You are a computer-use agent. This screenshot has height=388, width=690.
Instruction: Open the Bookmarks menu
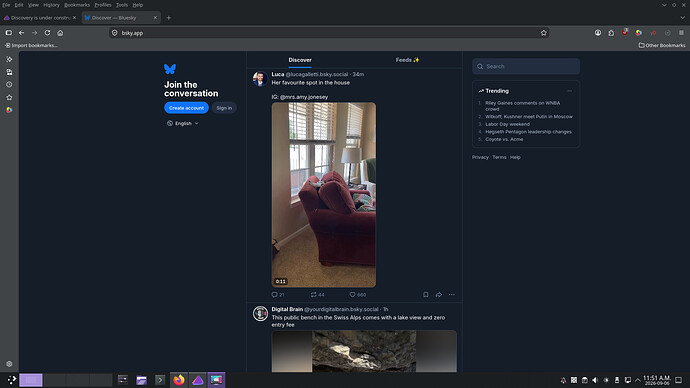77,5
